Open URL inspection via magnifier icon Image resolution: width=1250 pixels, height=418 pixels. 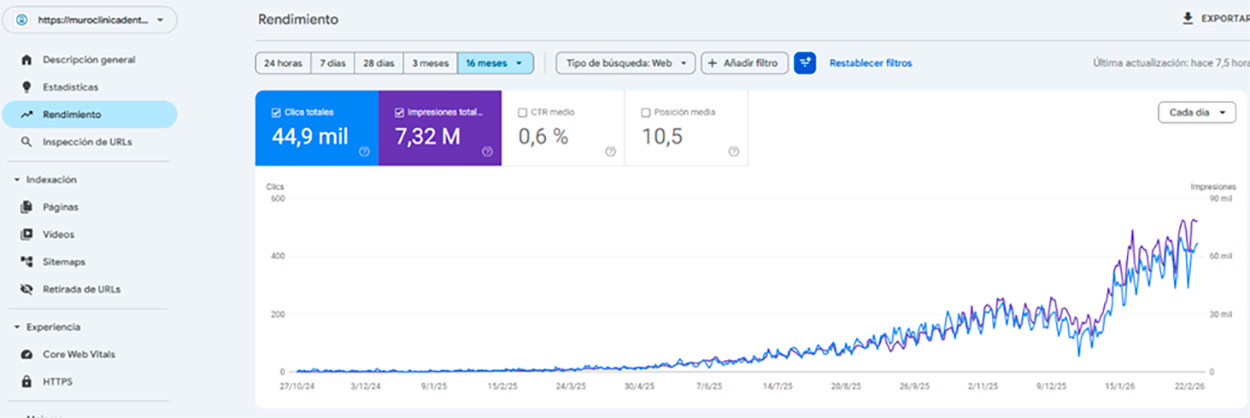point(27,142)
